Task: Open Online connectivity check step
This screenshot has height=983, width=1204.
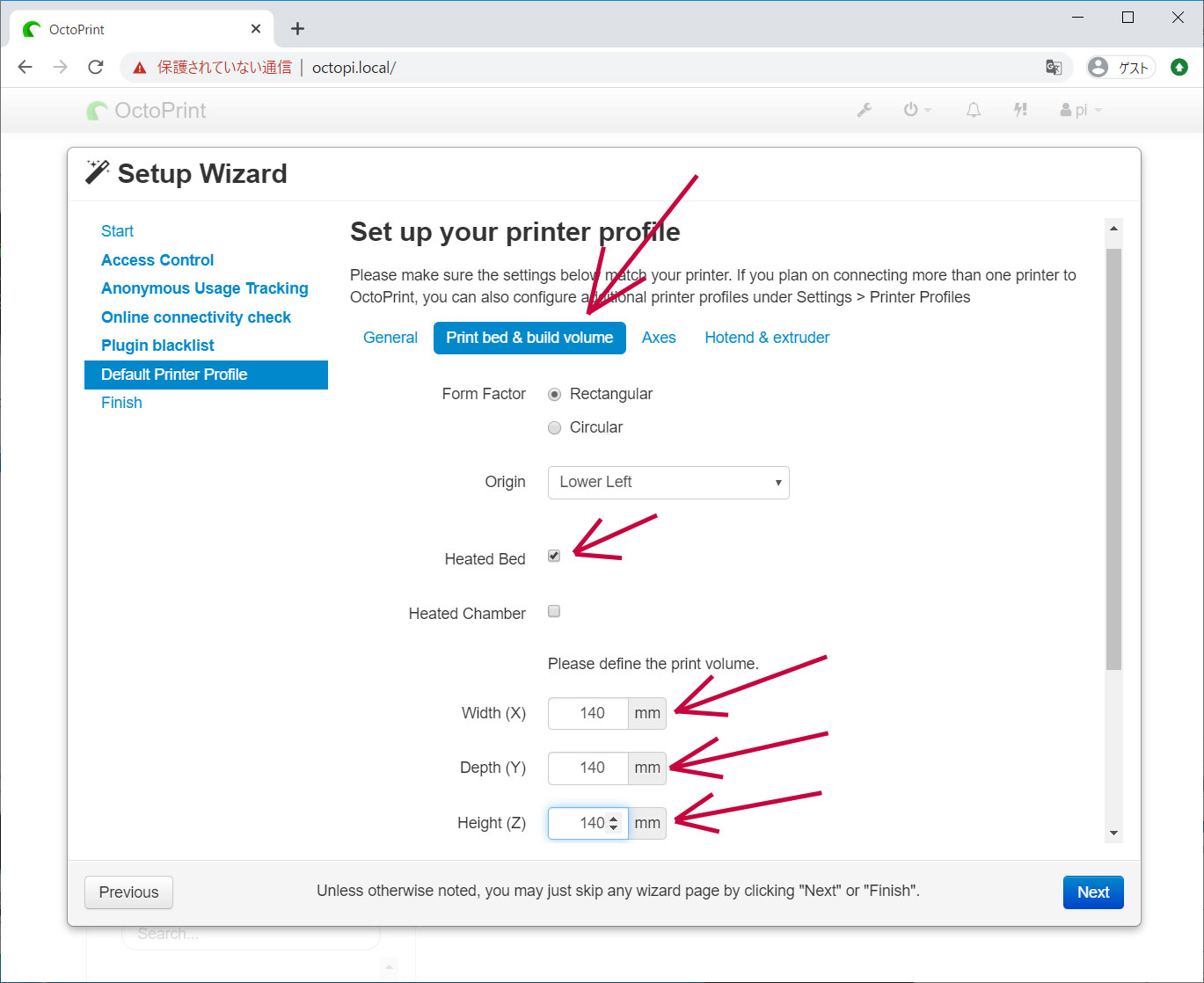Action: point(196,317)
